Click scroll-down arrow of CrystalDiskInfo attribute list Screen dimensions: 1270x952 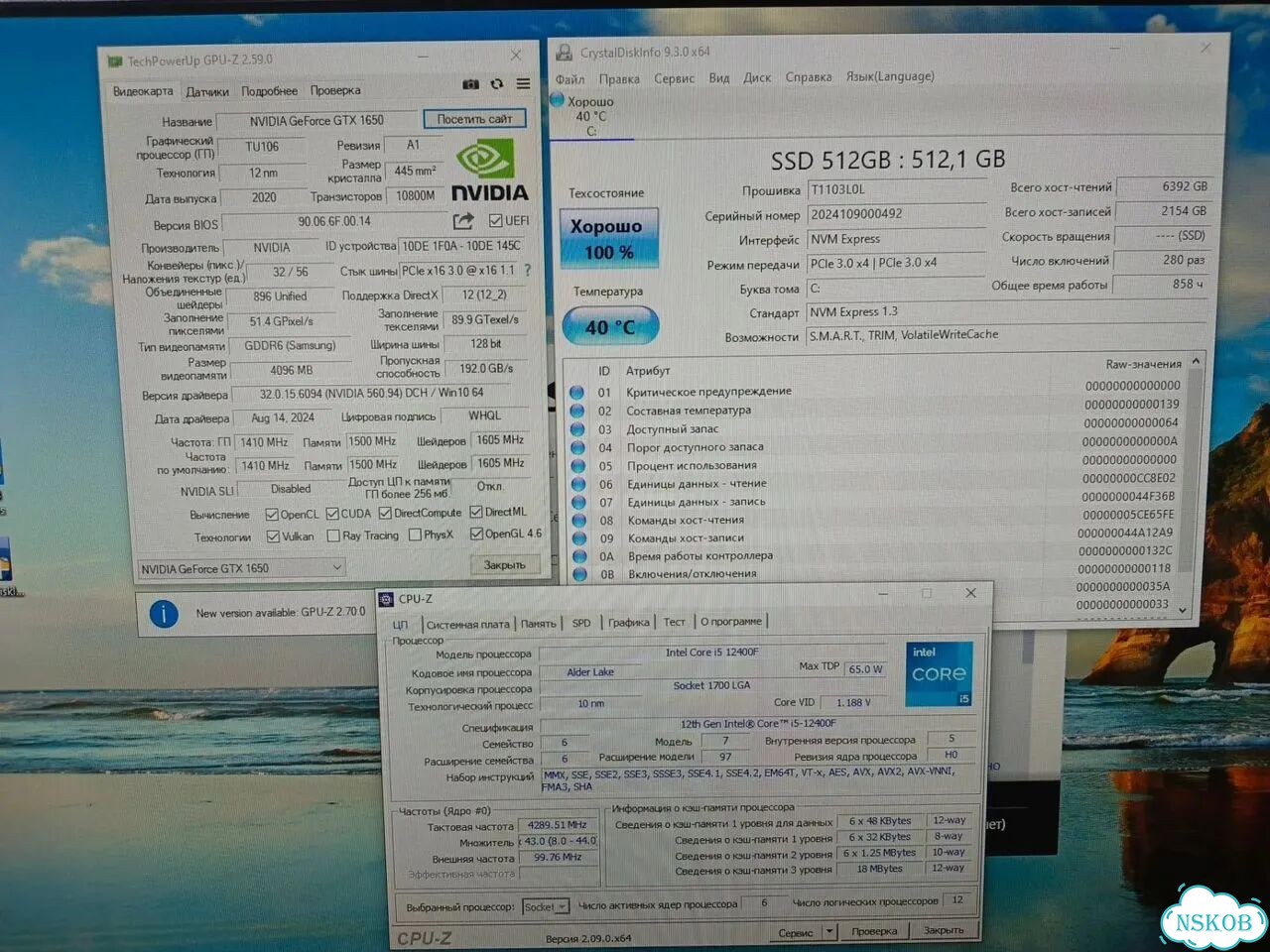click(x=1183, y=611)
